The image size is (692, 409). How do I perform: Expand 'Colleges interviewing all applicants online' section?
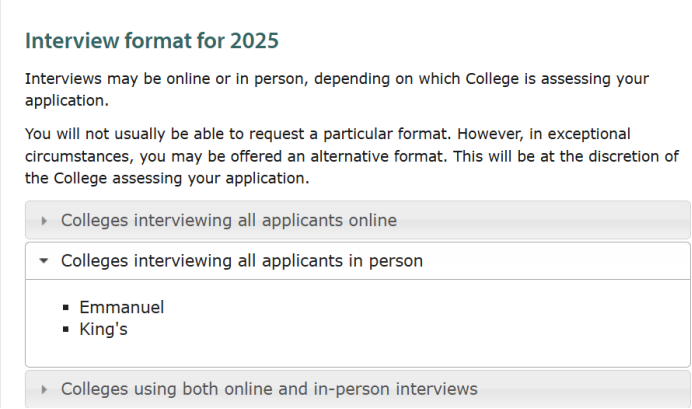click(x=228, y=221)
